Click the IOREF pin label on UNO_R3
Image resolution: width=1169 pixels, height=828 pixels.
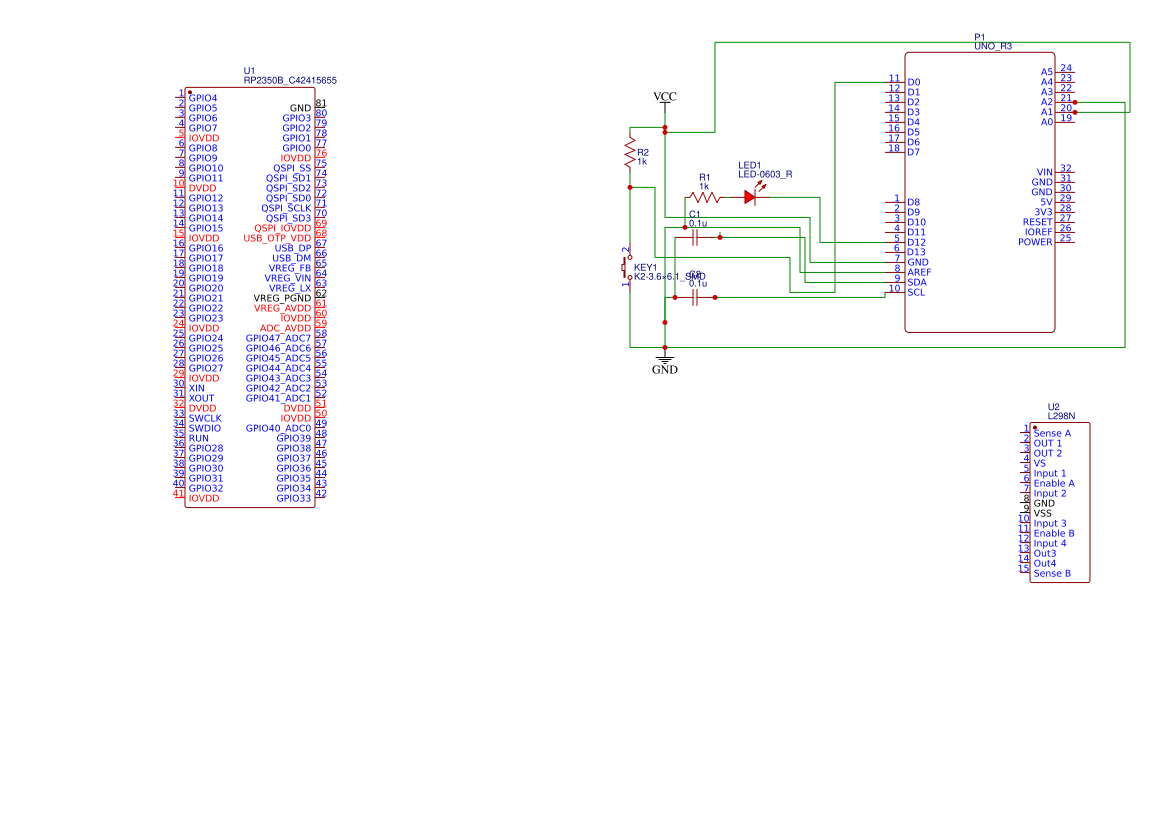[x=1039, y=232]
